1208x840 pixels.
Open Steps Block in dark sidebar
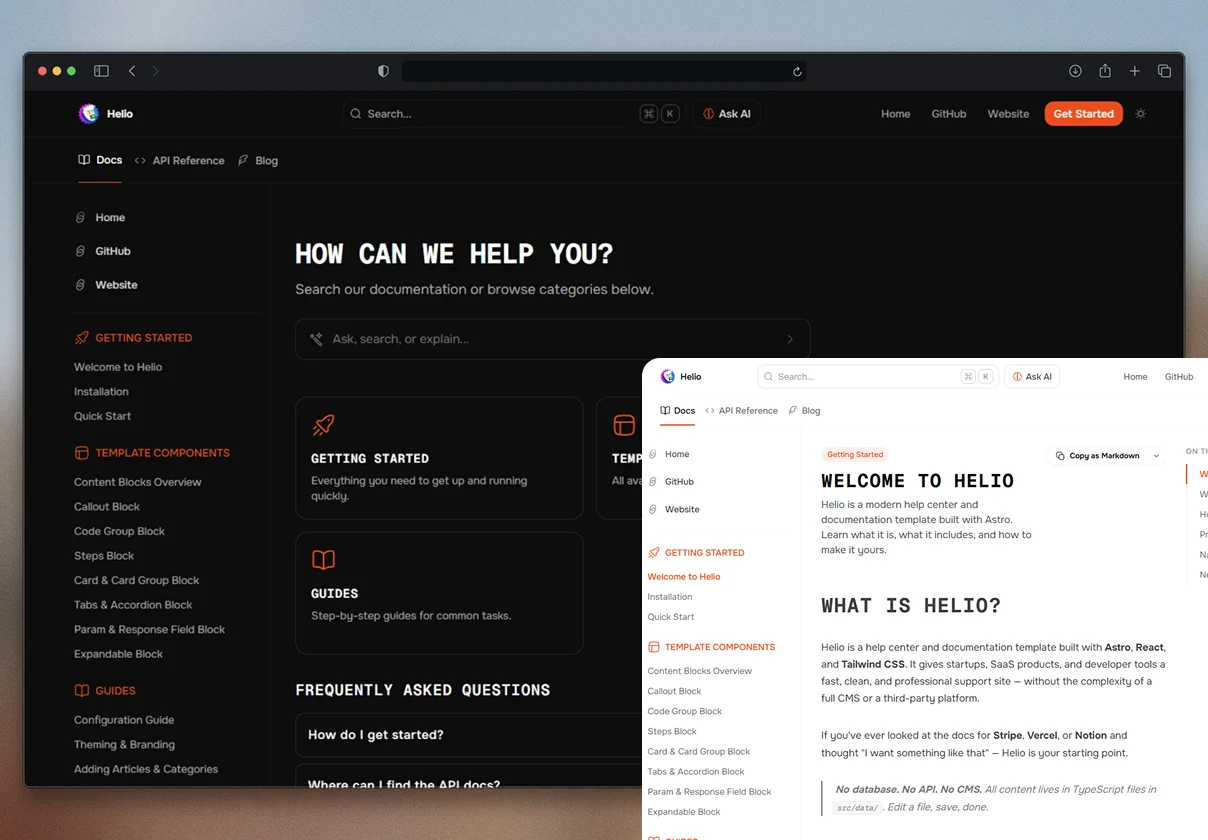(104, 556)
